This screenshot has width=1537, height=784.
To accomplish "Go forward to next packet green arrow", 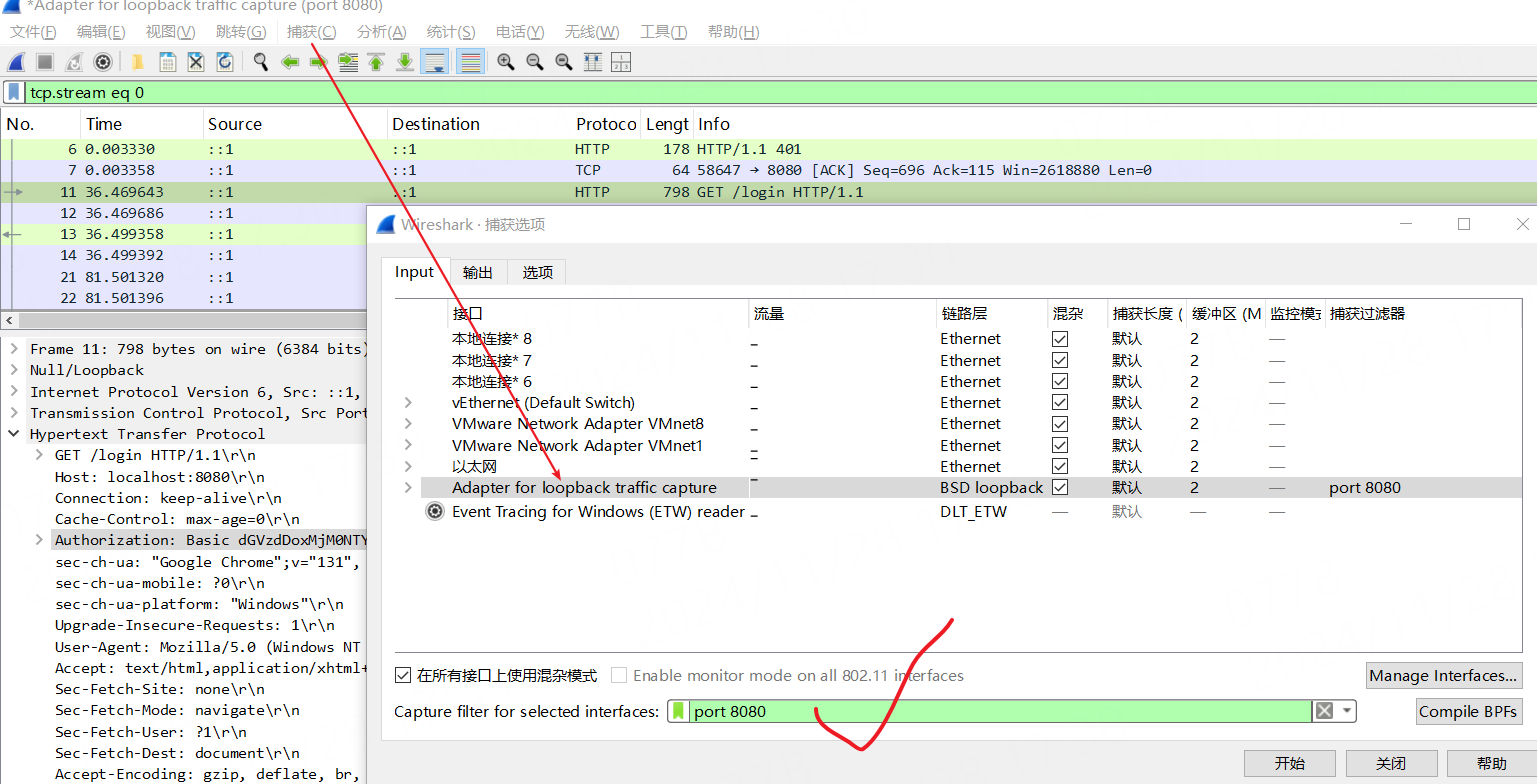I will coord(319,62).
